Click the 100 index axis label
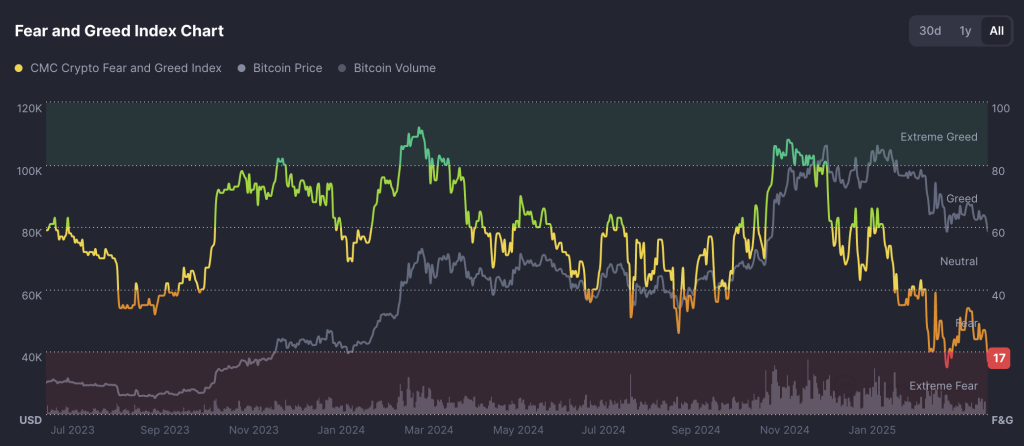The width and height of the screenshot is (1024, 446). pos(1000,108)
